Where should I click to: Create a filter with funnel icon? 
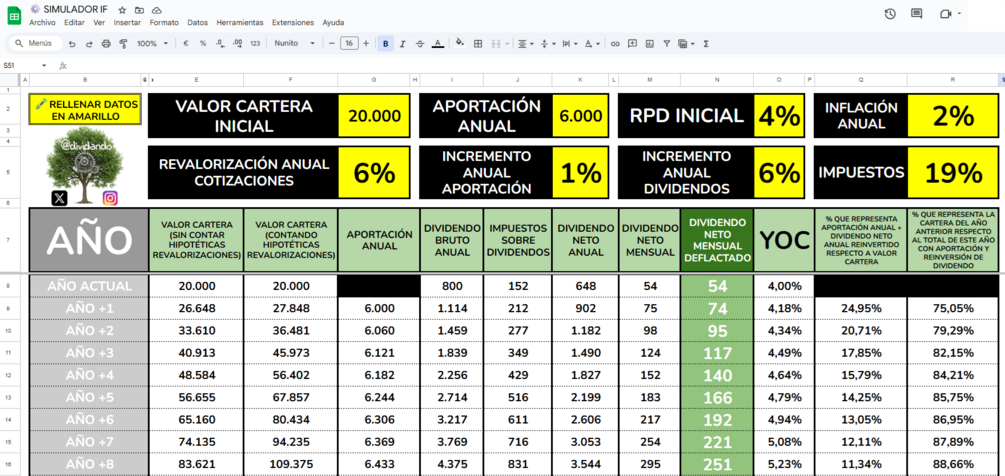pyautogui.click(x=667, y=44)
